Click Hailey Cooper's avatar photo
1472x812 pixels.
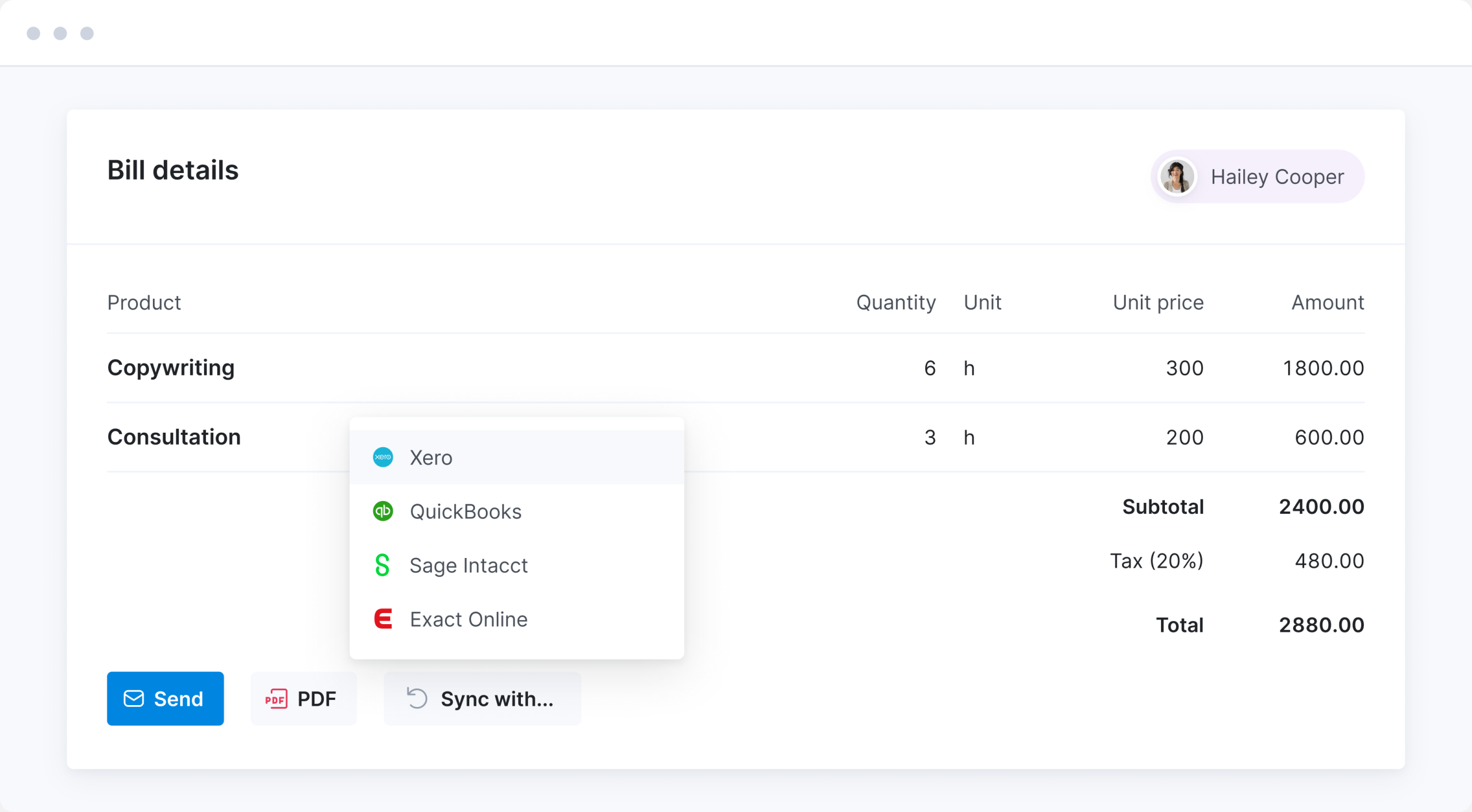(1176, 176)
